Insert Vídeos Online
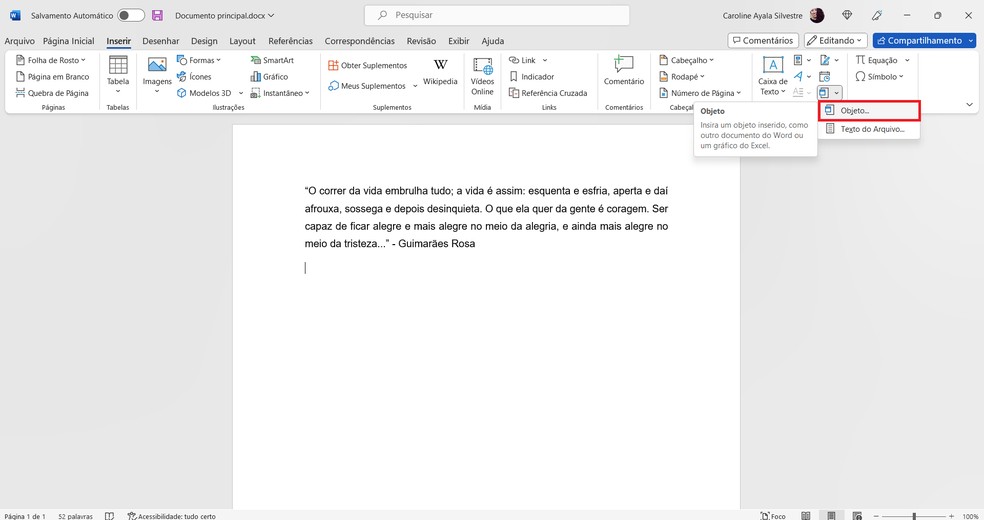The height and width of the screenshot is (520, 984). pos(482,76)
